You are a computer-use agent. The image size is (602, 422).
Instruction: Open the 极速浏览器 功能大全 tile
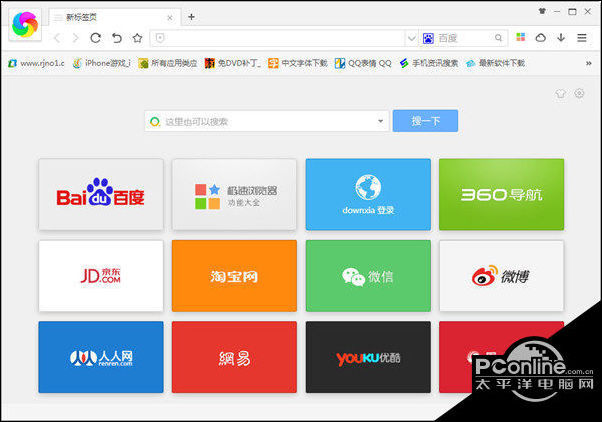[x=234, y=195]
